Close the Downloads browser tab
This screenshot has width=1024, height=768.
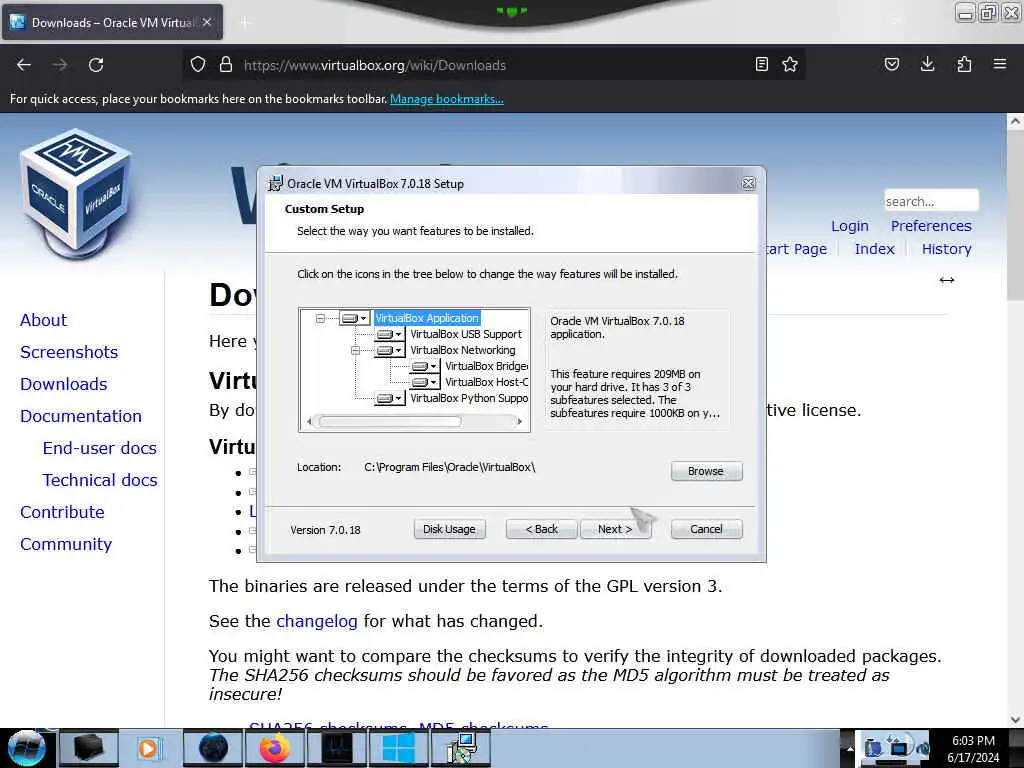(x=207, y=22)
